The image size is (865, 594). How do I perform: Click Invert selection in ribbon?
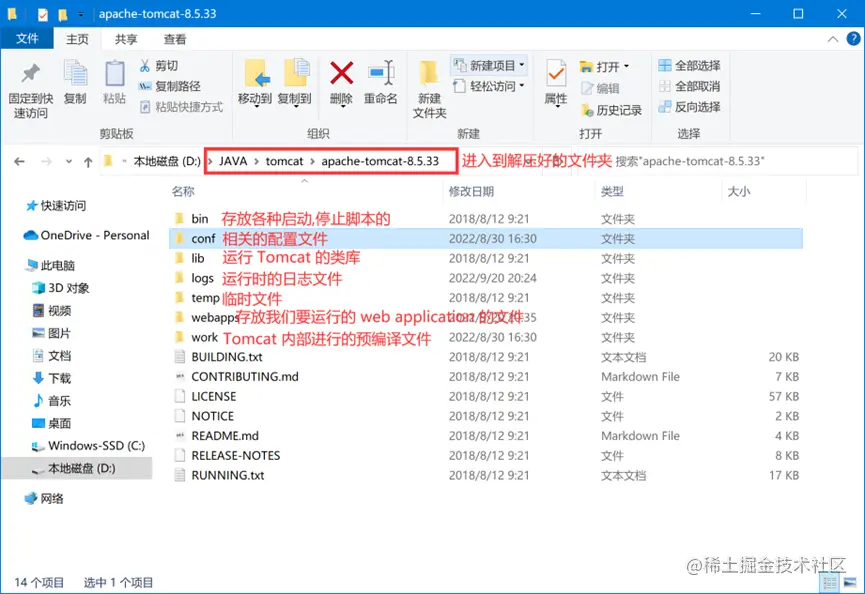[690, 107]
